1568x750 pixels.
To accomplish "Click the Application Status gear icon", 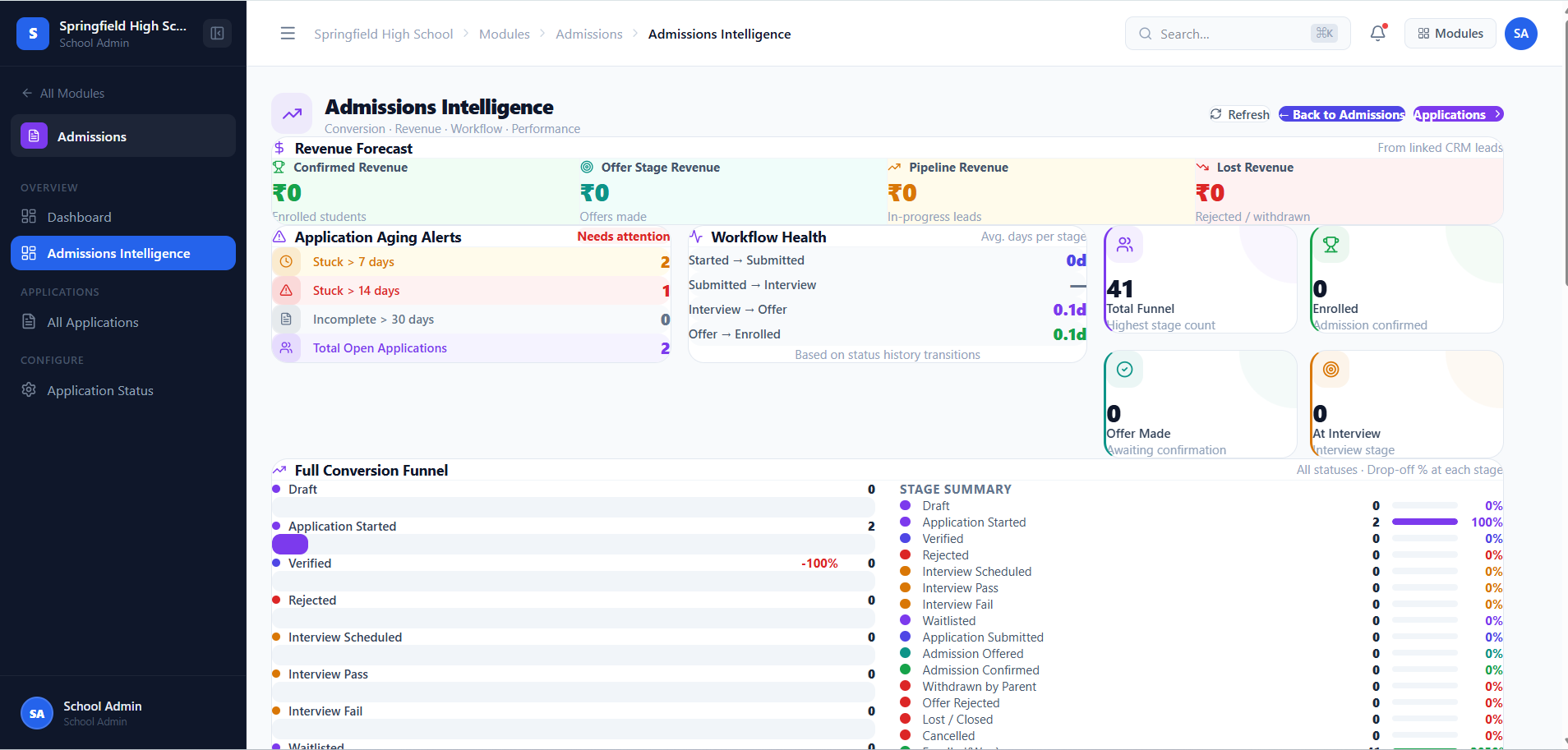I will tap(29, 389).
